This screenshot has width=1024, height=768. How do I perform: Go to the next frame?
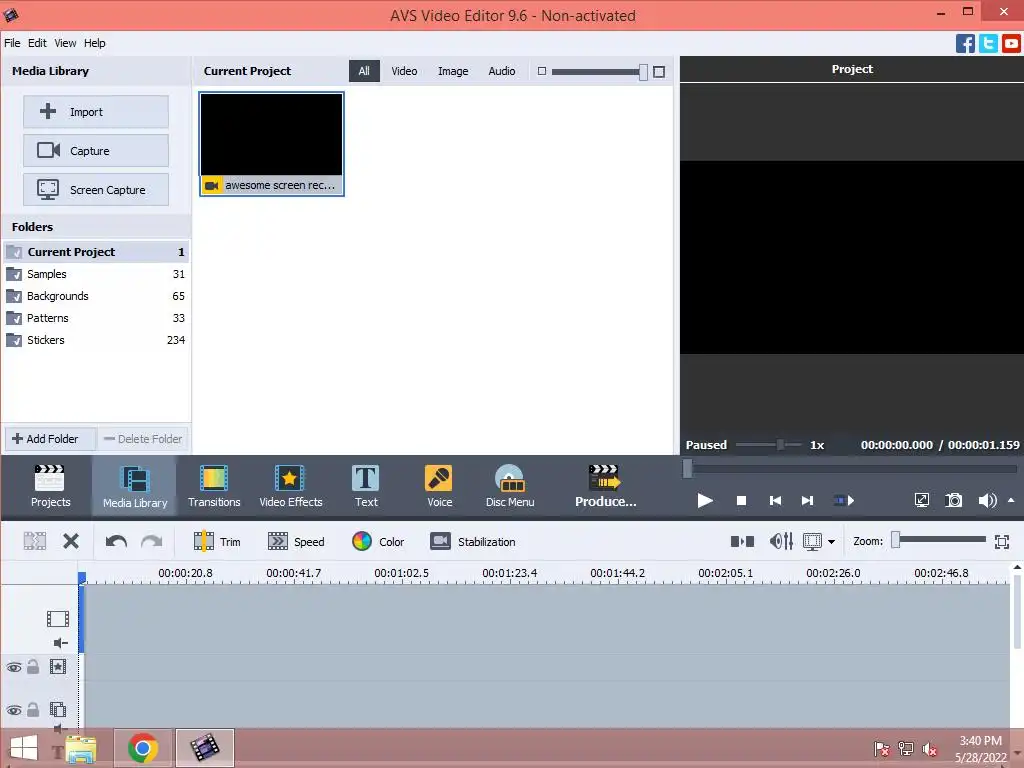807,500
